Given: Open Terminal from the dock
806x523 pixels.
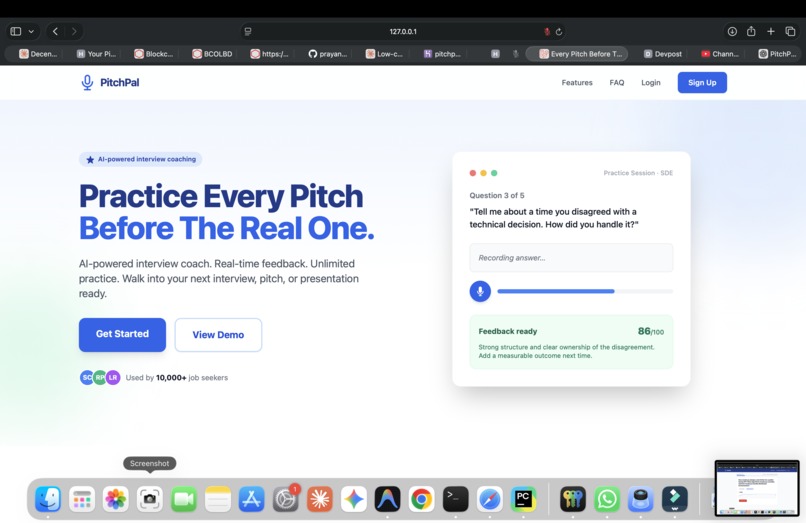Looking at the screenshot, I should click(x=455, y=499).
